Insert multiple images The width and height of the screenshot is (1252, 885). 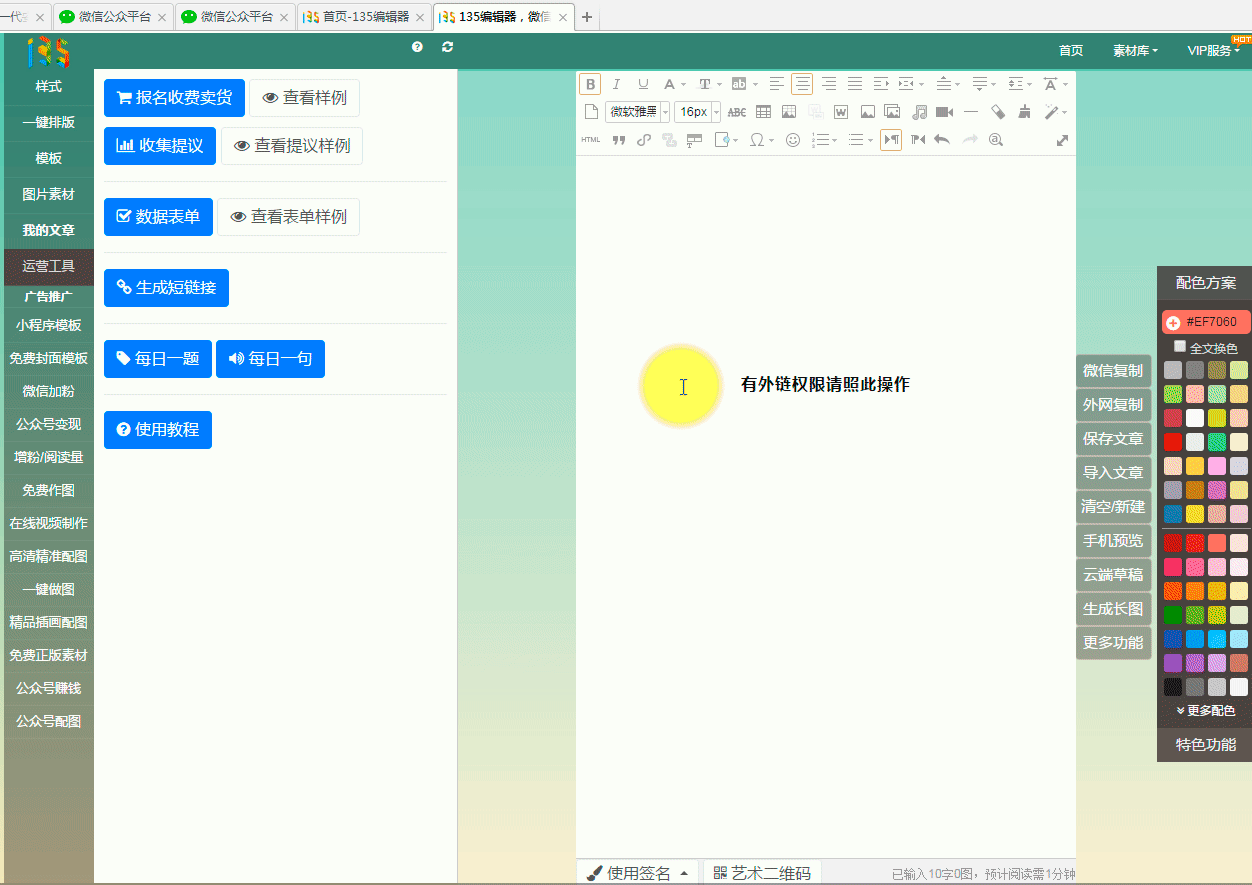[x=892, y=112]
